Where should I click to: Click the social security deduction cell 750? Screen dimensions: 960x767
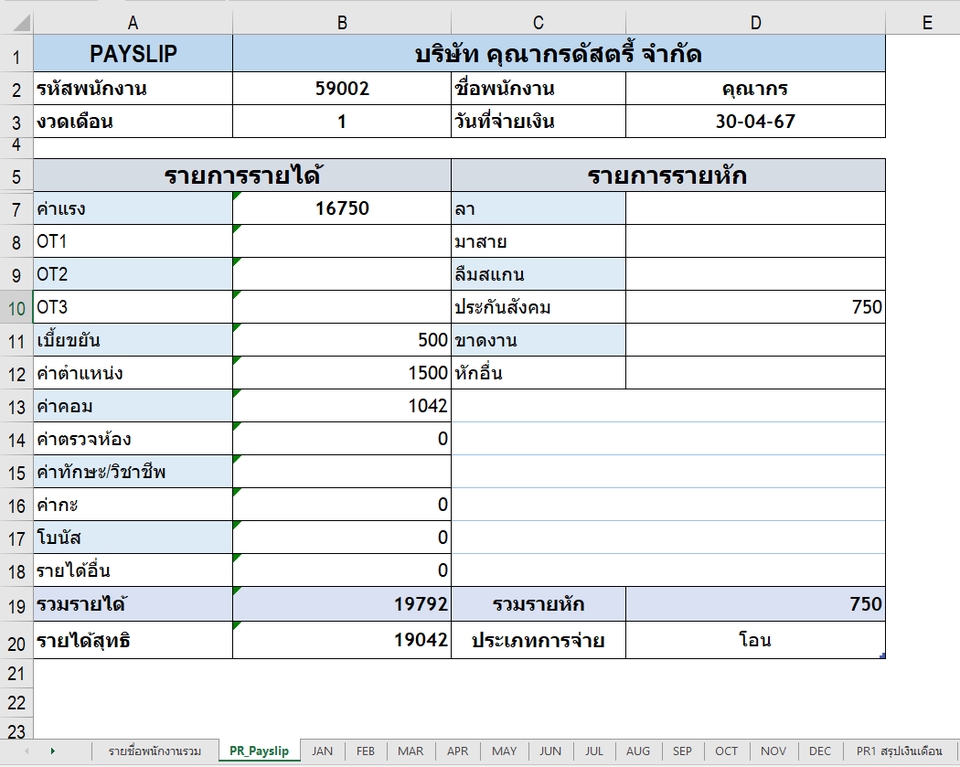click(x=755, y=307)
